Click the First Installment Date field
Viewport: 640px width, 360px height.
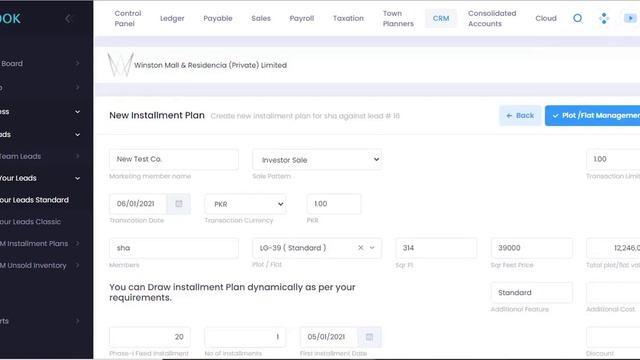tap(329, 337)
